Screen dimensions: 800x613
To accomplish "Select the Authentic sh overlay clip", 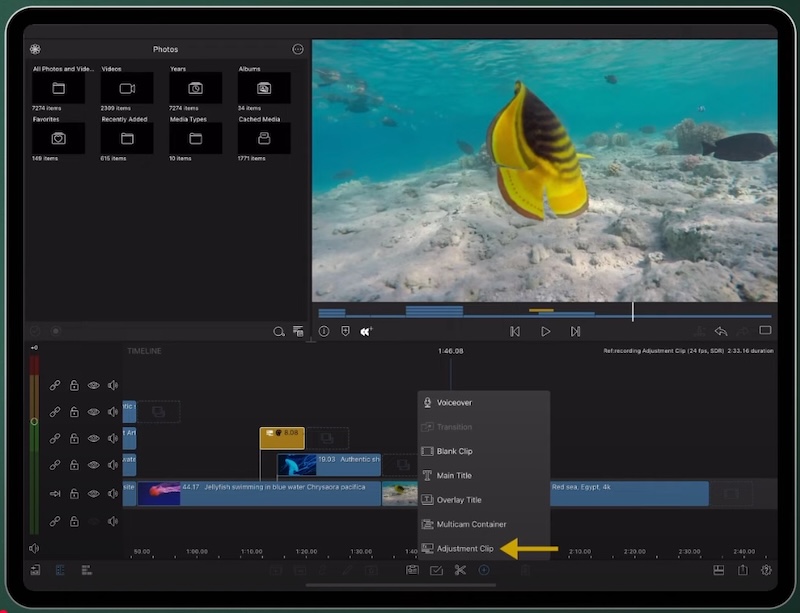I will pyautogui.click(x=329, y=465).
